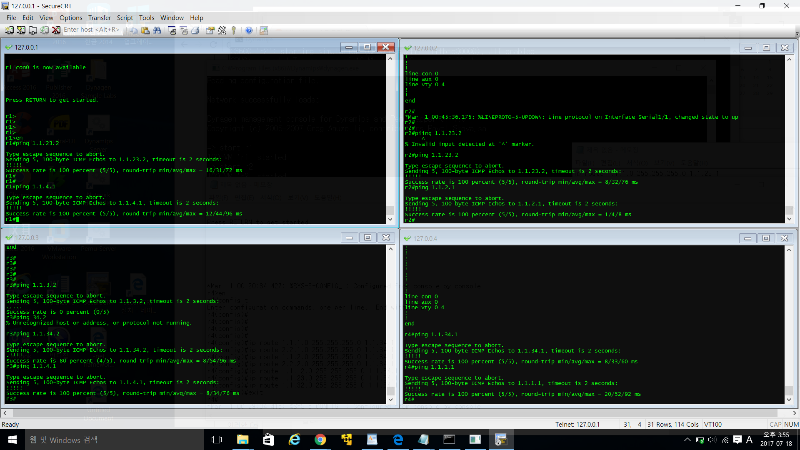Click the Find binoculars icon
The width and height of the screenshot is (800, 450).
[x=157, y=31]
